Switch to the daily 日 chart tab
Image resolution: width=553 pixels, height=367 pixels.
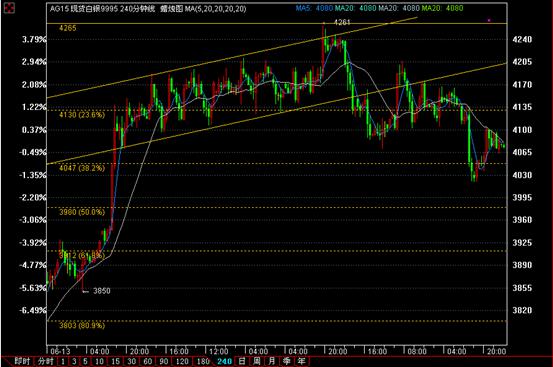(x=242, y=361)
